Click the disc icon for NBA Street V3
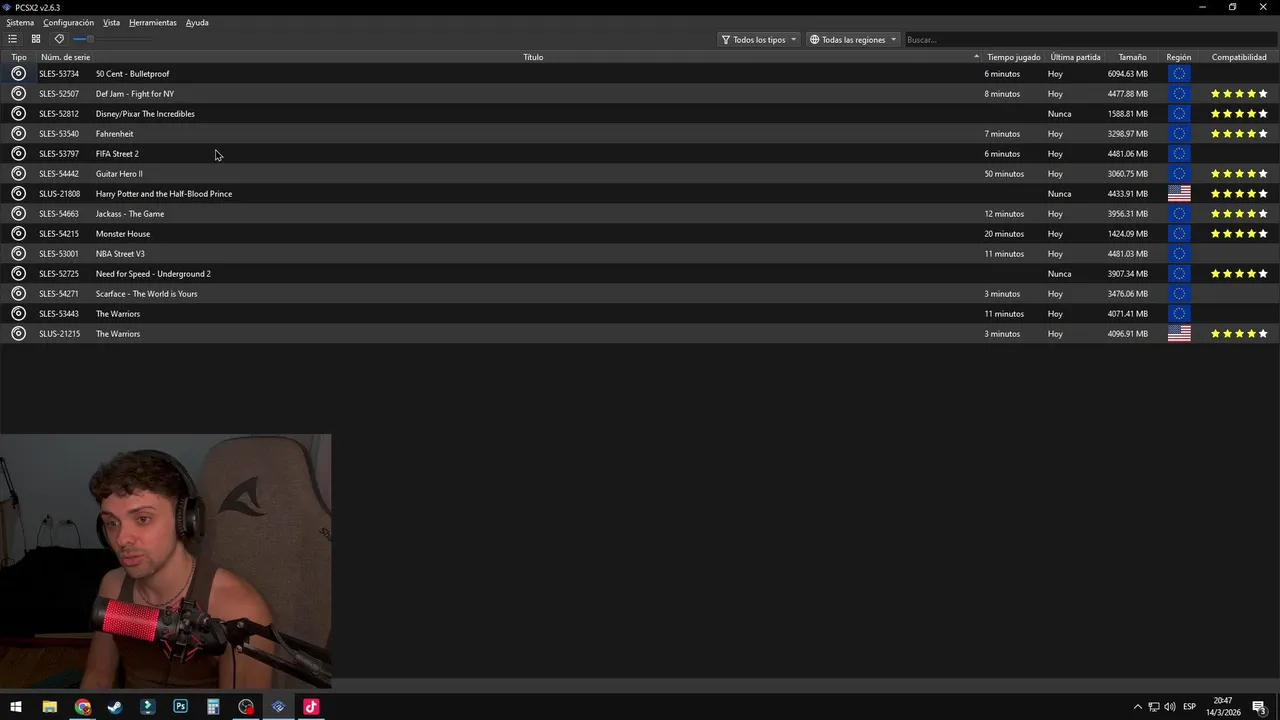The height and width of the screenshot is (720, 1280). 18,253
